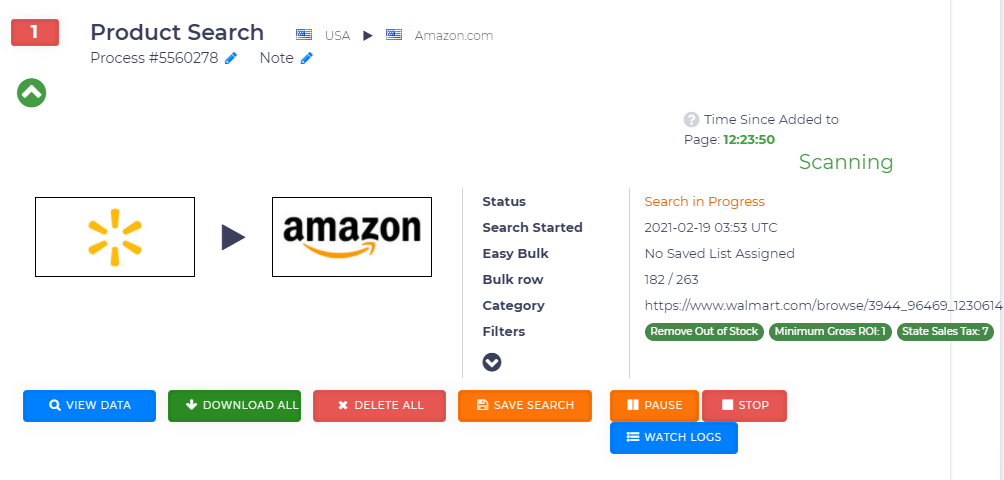Open Watch Logs
Viewport: 1004px width, 480px height.
673,438
